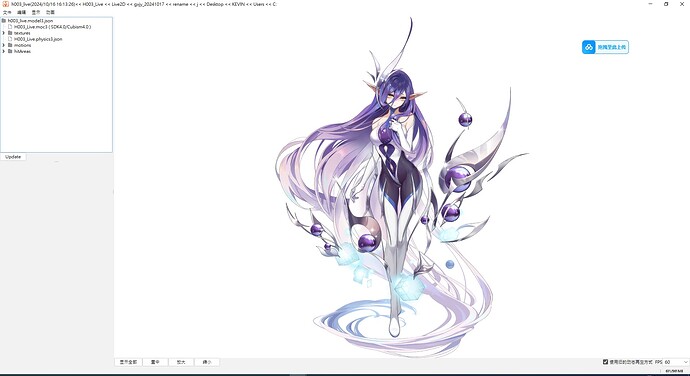Open the FPS 60 dropdown

676,362
